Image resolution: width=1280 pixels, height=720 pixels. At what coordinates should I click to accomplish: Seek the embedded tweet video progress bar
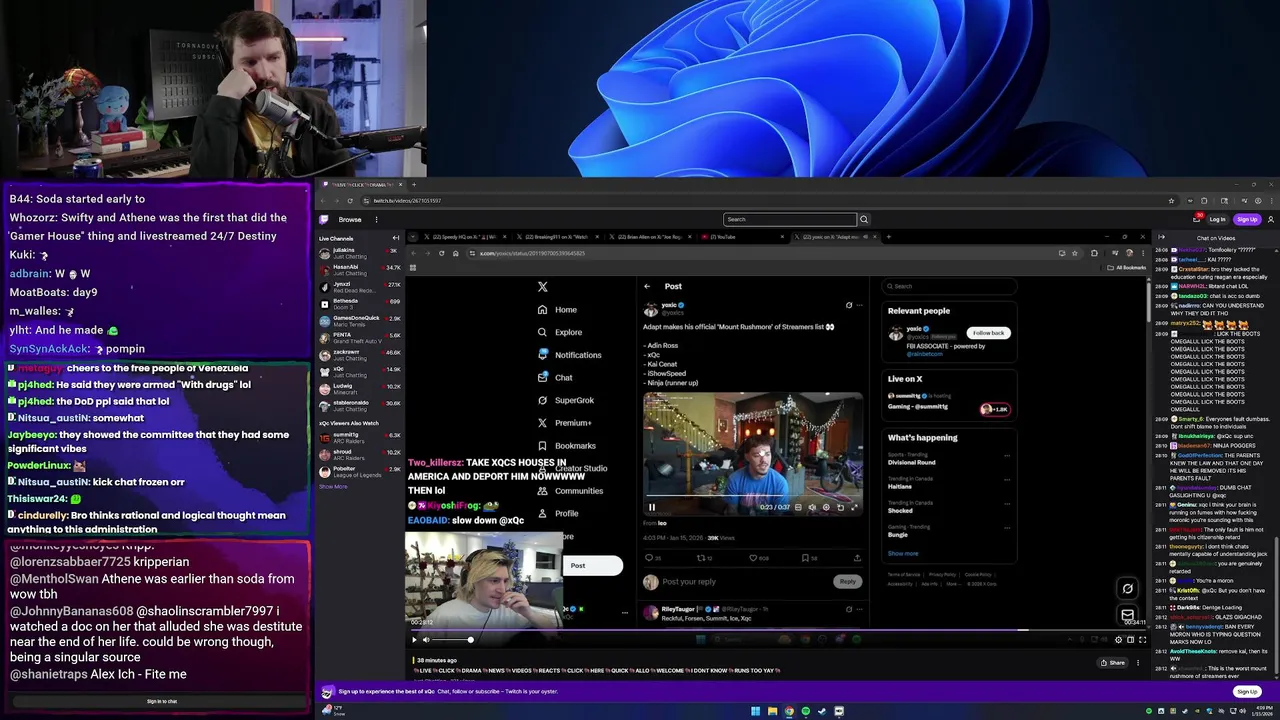753,495
